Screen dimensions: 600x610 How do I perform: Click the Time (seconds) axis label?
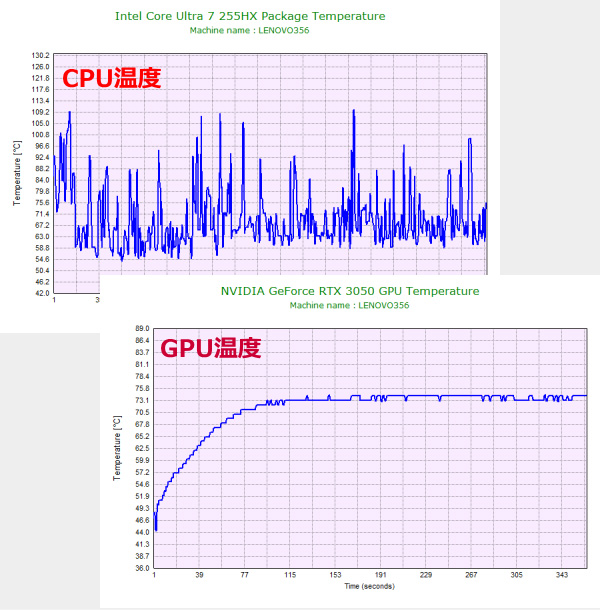click(x=371, y=585)
